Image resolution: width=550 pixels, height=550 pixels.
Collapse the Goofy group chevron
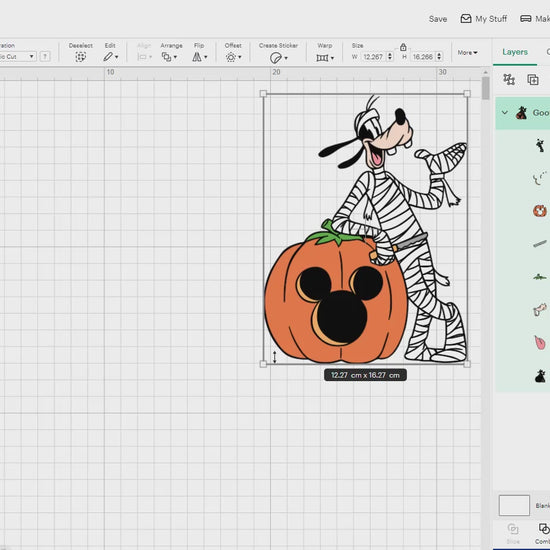click(505, 113)
